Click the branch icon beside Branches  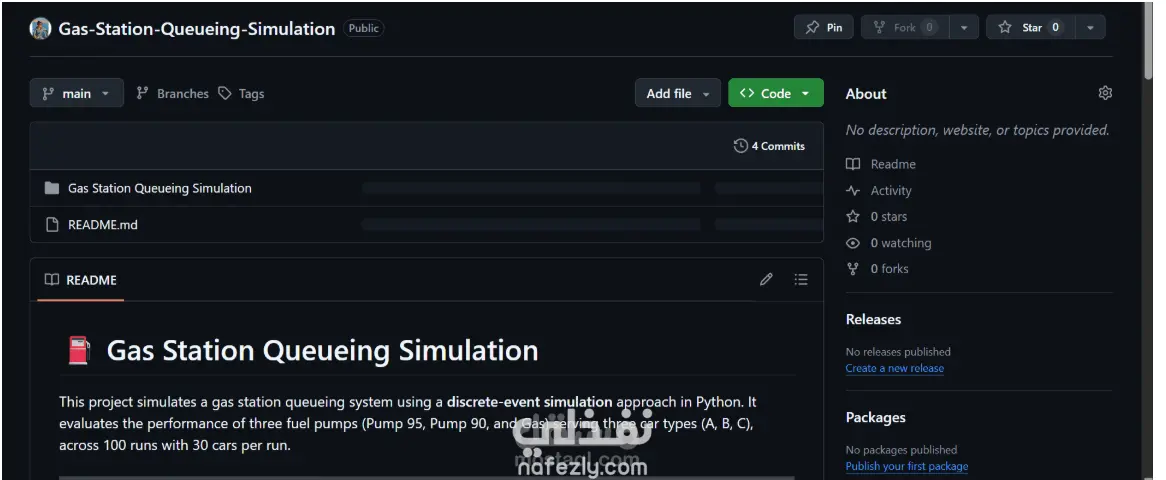pyautogui.click(x=143, y=94)
